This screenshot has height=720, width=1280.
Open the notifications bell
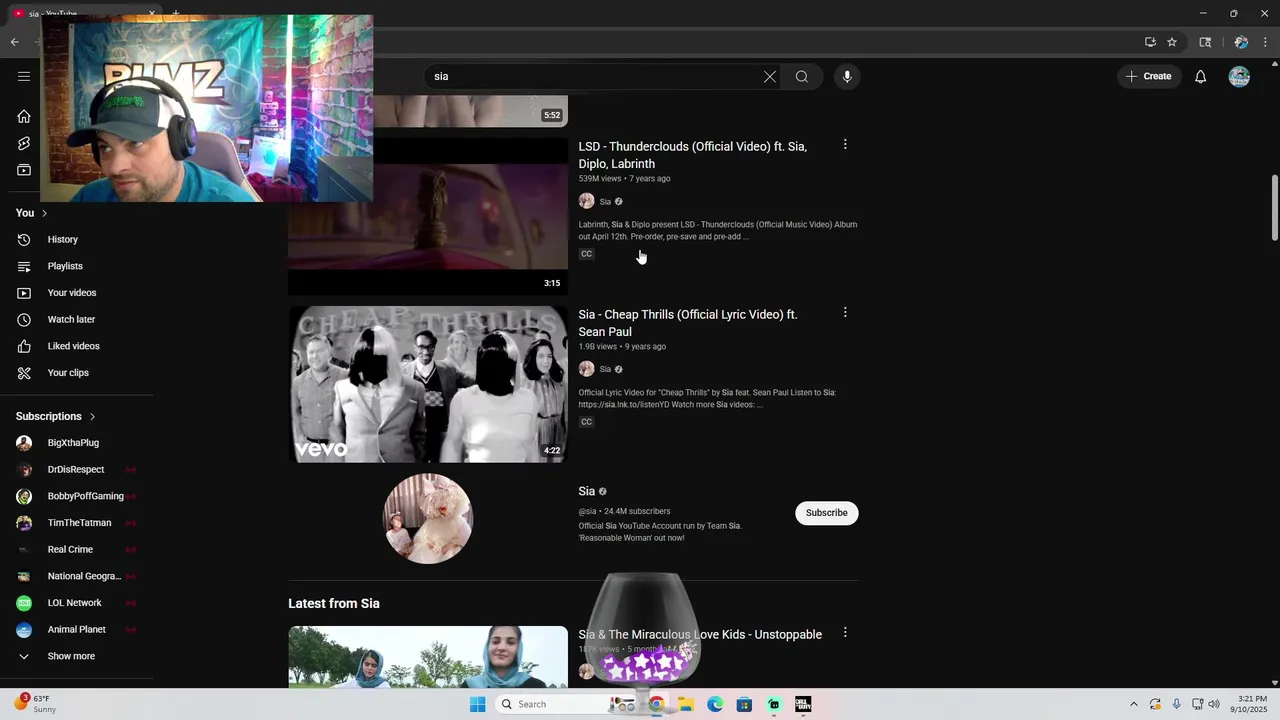point(1200,76)
